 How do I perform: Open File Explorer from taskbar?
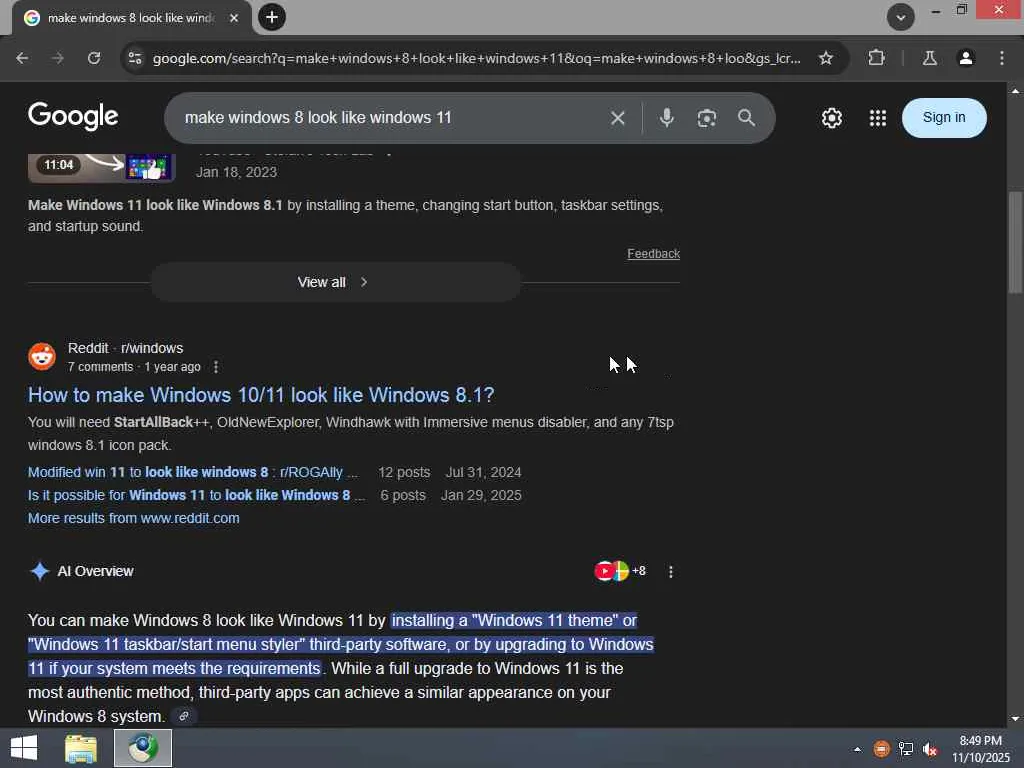coord(81,748)
